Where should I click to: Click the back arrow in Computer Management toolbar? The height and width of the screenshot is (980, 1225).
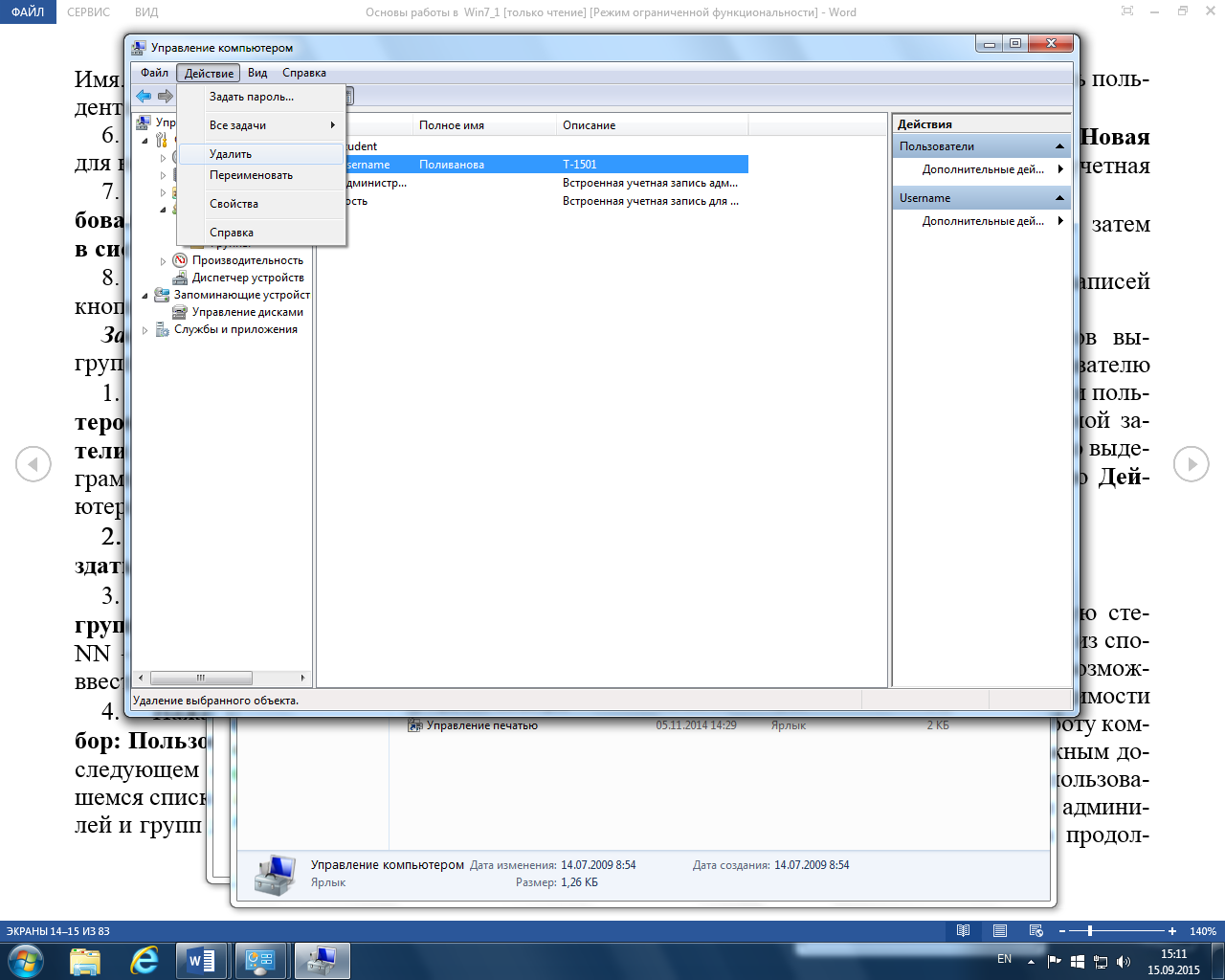pos(144,96)
